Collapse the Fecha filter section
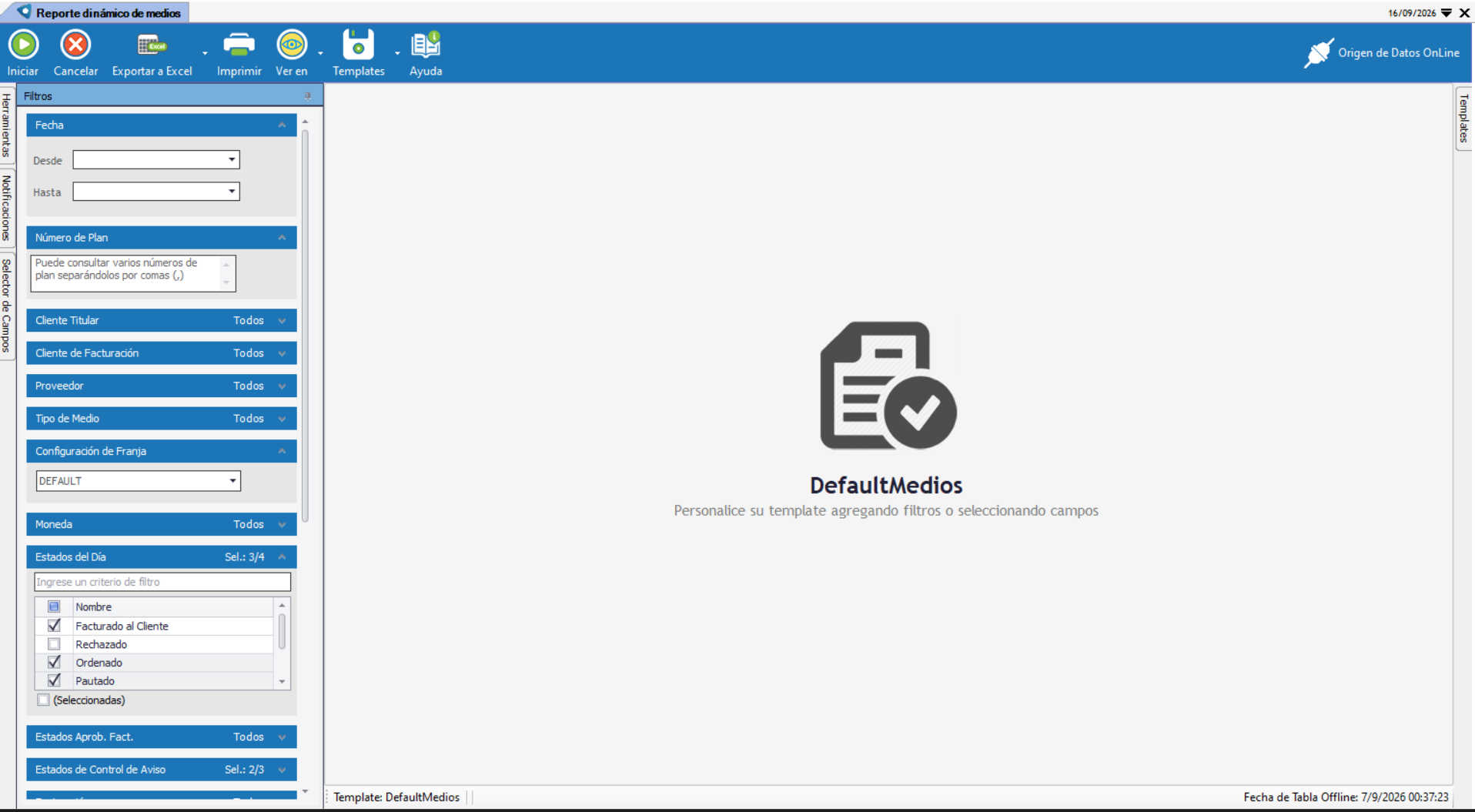This screenshot has width=1475, height=812. click(x=282, y=125)
